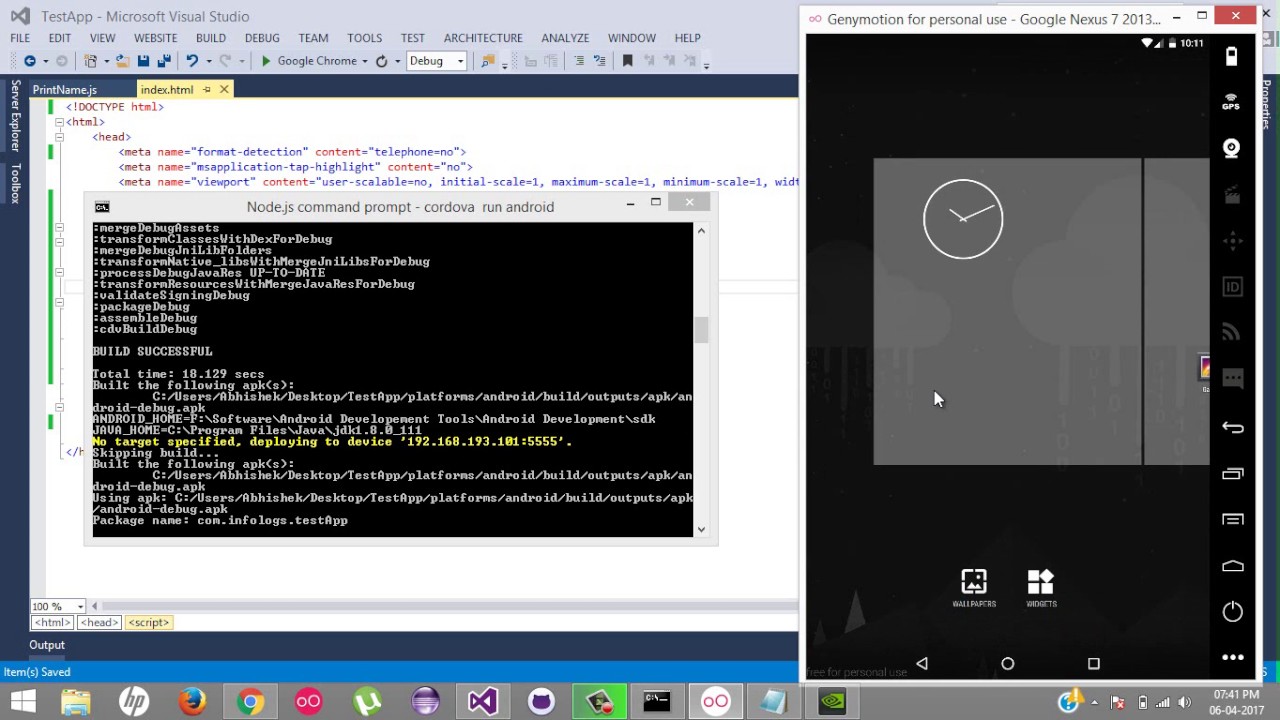Open refresh browser dropdown arrow
The width and height of the screenshot is (1280, 720).
pyautogui.click(x=397, y=61)
